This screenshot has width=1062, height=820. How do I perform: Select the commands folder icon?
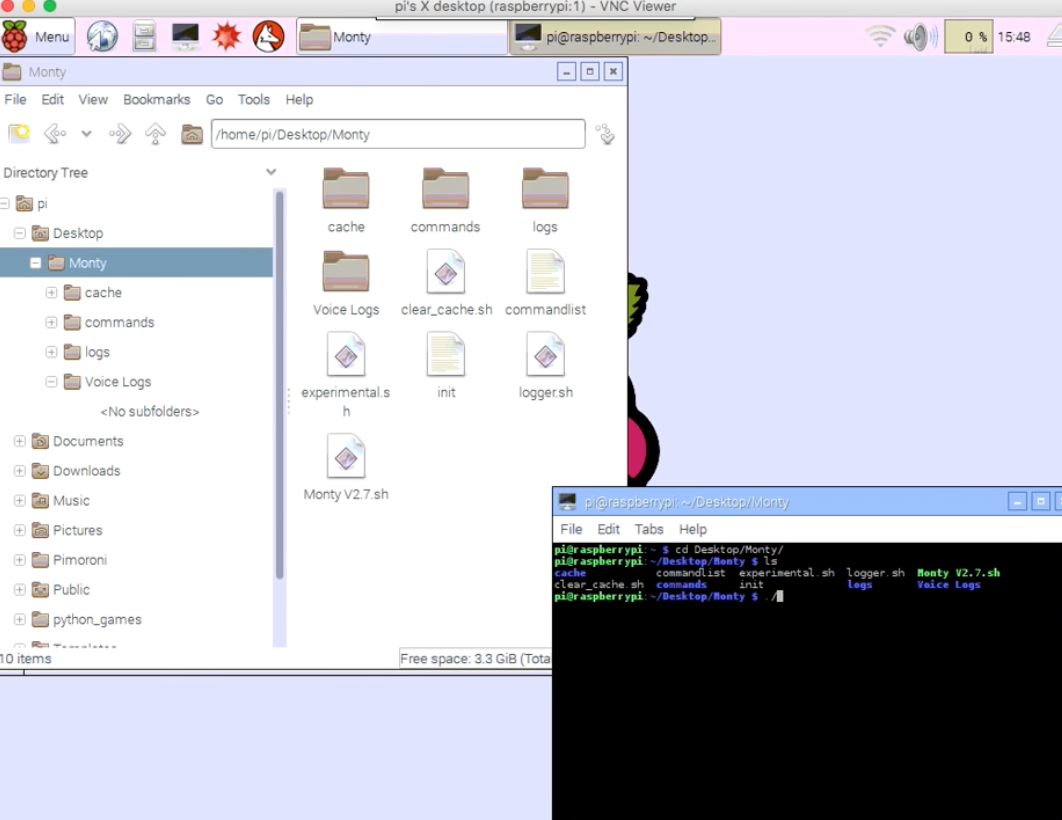click(x=445, y=190)
